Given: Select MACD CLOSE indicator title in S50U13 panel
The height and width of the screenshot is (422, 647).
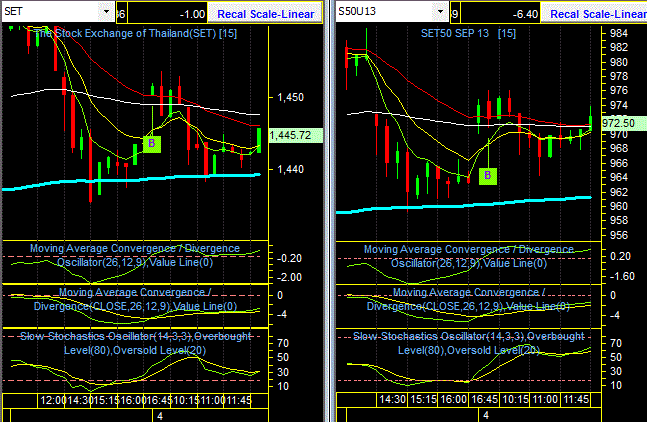Looking at the screenshot, I should (x=468, y=299).
